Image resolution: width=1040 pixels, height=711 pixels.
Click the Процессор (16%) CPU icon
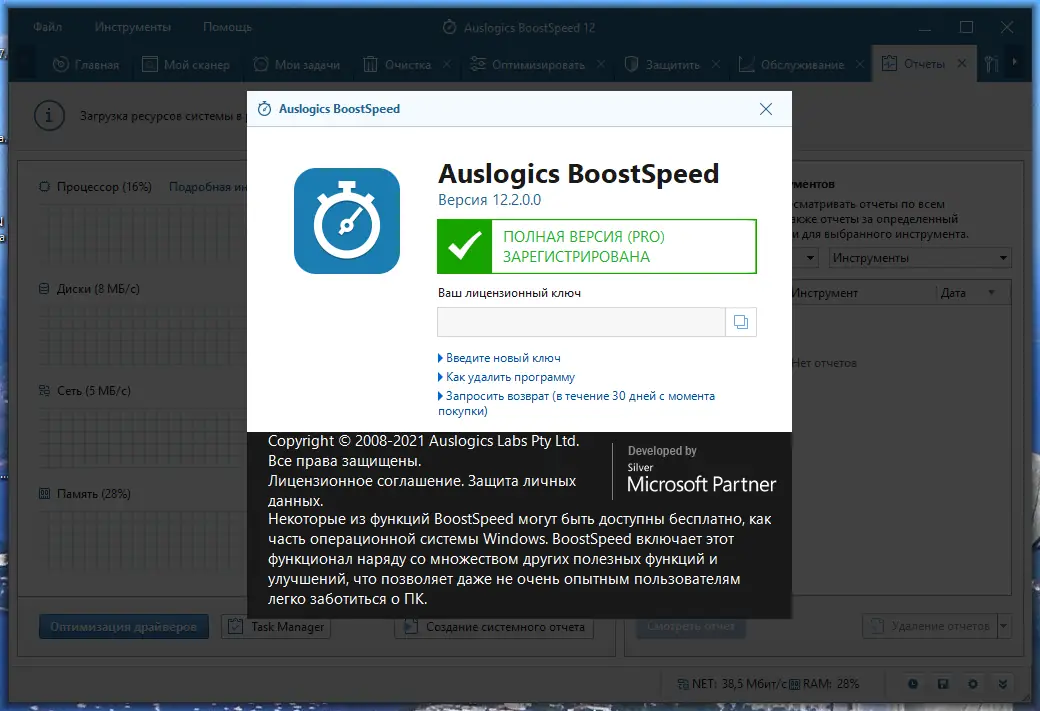(44, 186)
